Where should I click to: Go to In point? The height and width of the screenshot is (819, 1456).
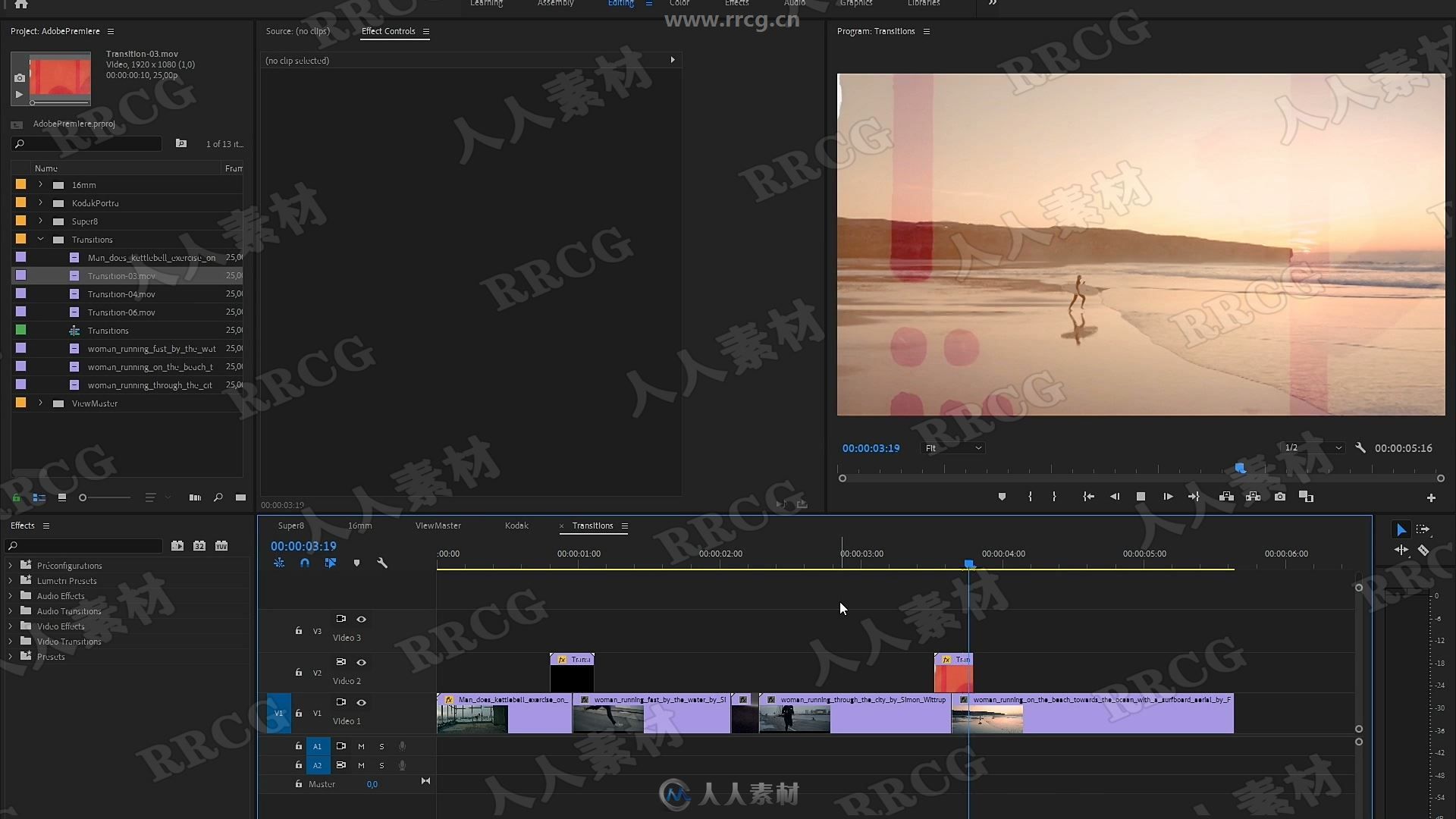pyautogui.click(x=1088, y=497)
